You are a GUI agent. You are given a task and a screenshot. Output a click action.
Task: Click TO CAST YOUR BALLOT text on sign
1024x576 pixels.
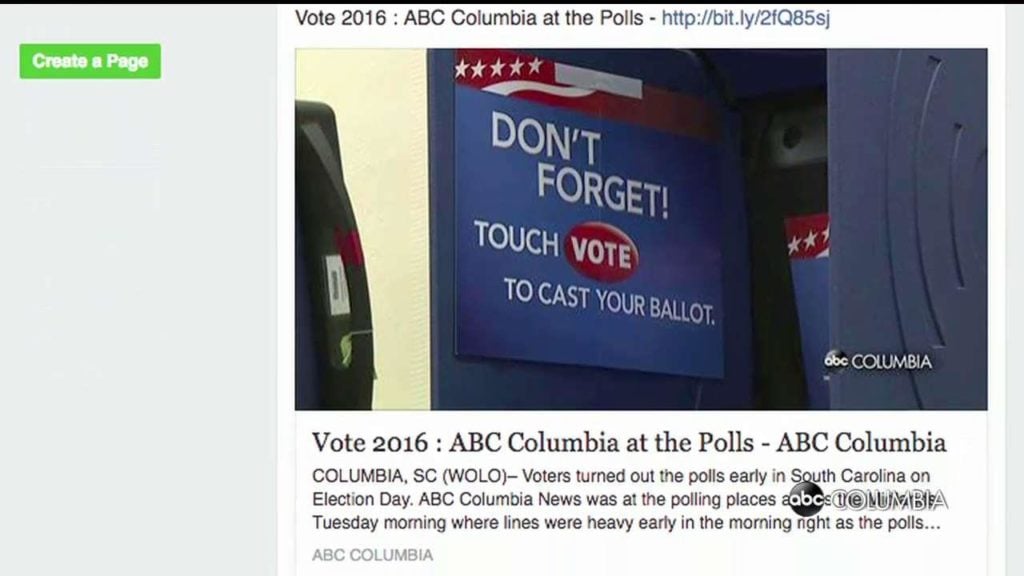609,302
